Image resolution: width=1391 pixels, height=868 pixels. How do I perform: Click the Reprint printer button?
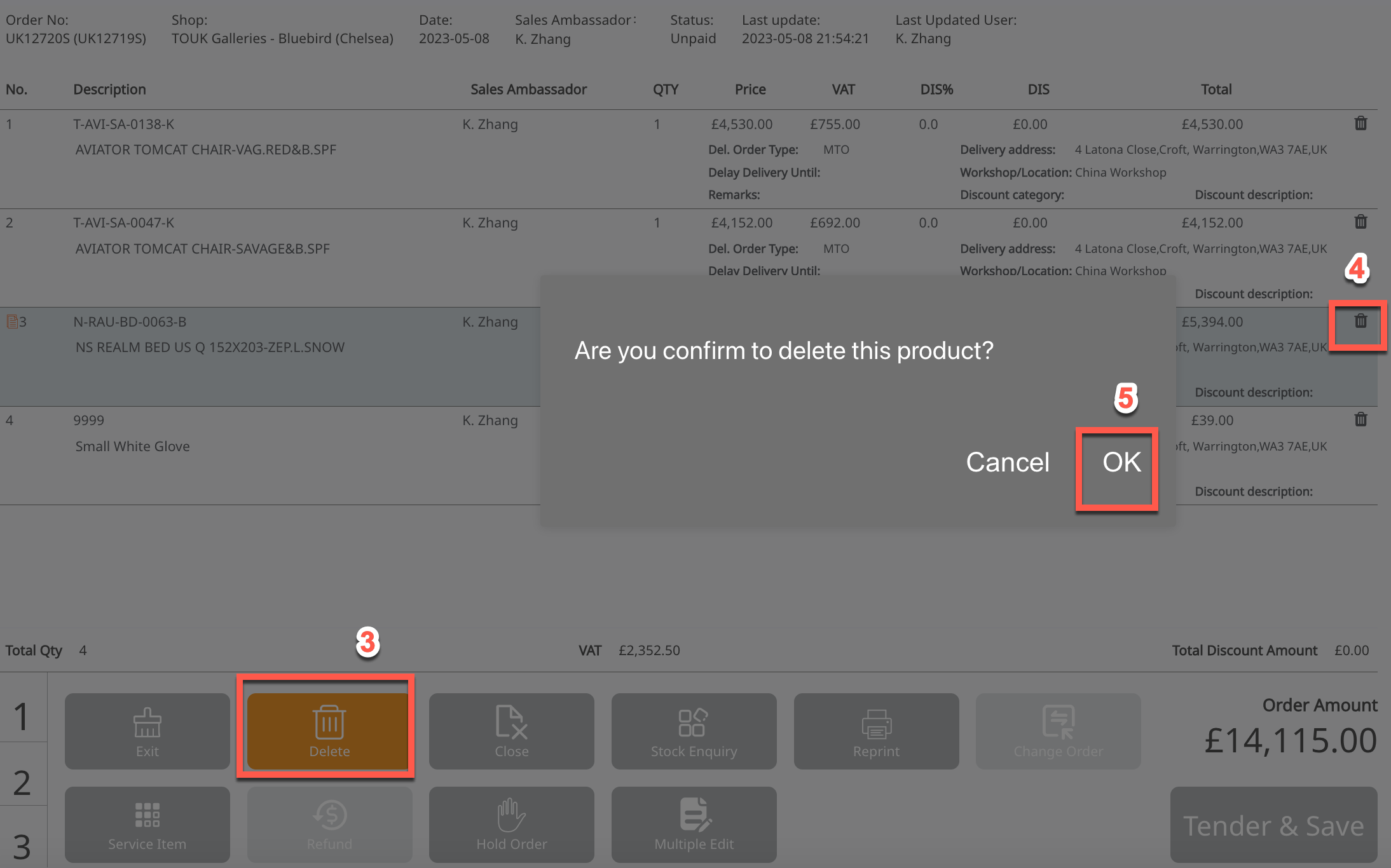coord(875,731)
